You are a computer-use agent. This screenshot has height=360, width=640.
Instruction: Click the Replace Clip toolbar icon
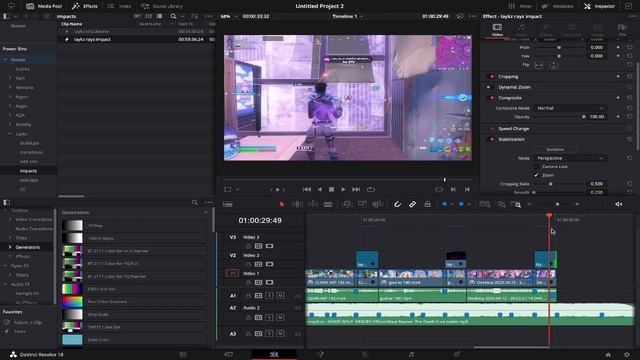pyautogui.click(x=378, y=204)
